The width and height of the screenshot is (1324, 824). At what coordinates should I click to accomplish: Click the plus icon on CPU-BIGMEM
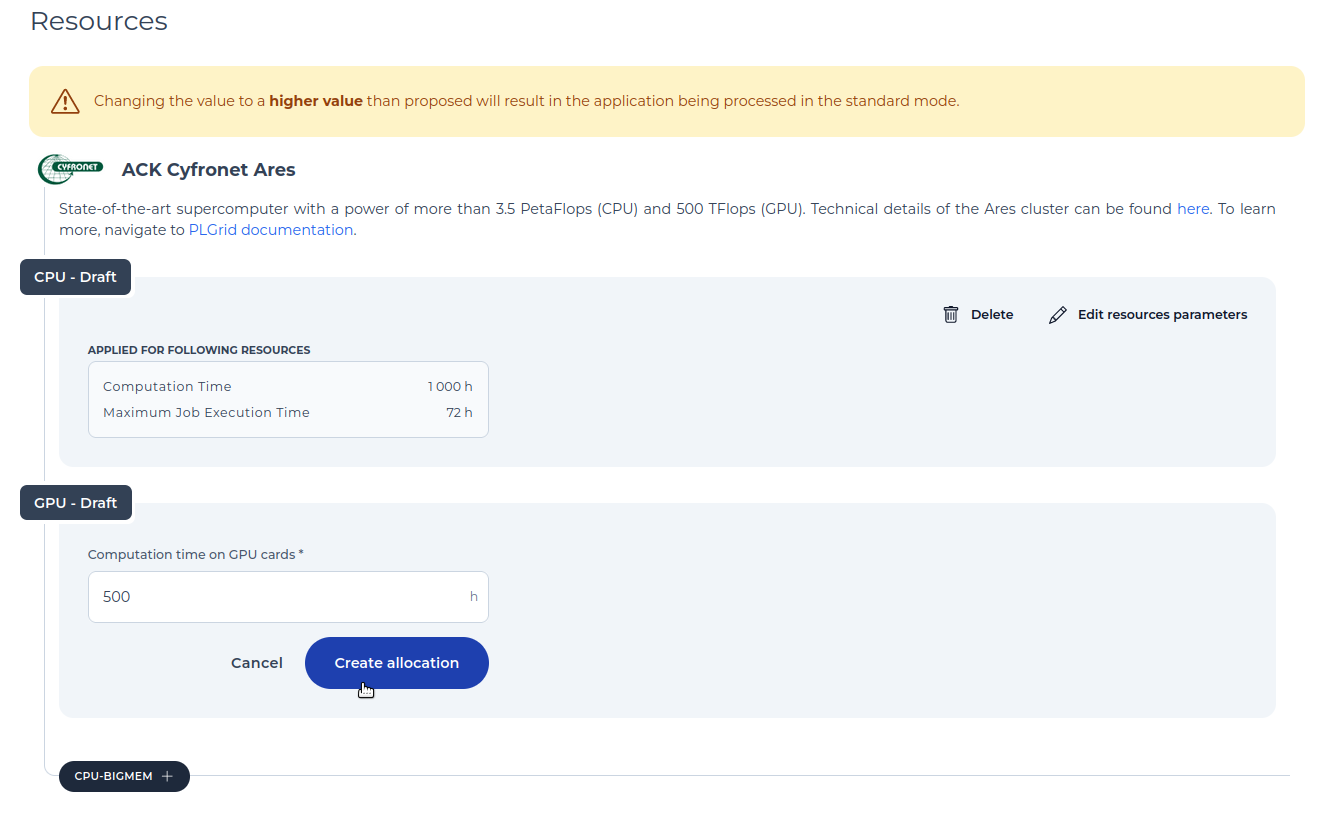(x=167, y=776)
